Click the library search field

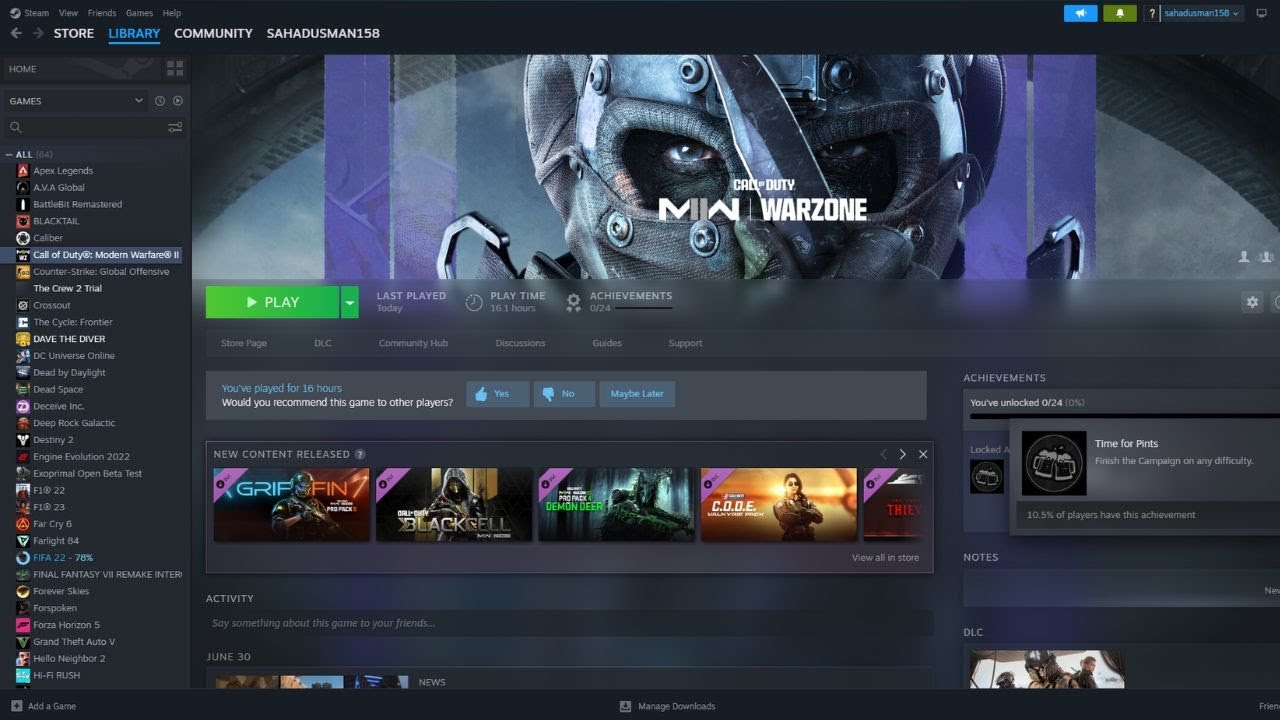click(95, 127)
